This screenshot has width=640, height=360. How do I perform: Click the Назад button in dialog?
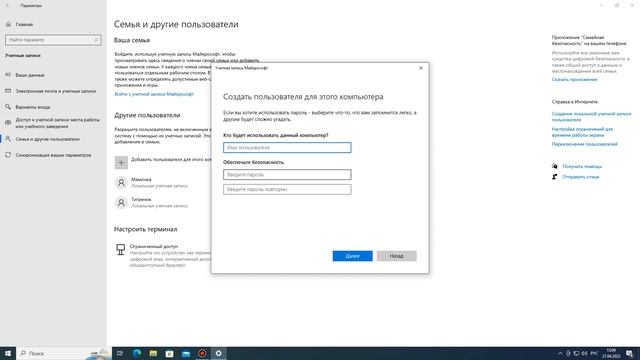point(396,256)
